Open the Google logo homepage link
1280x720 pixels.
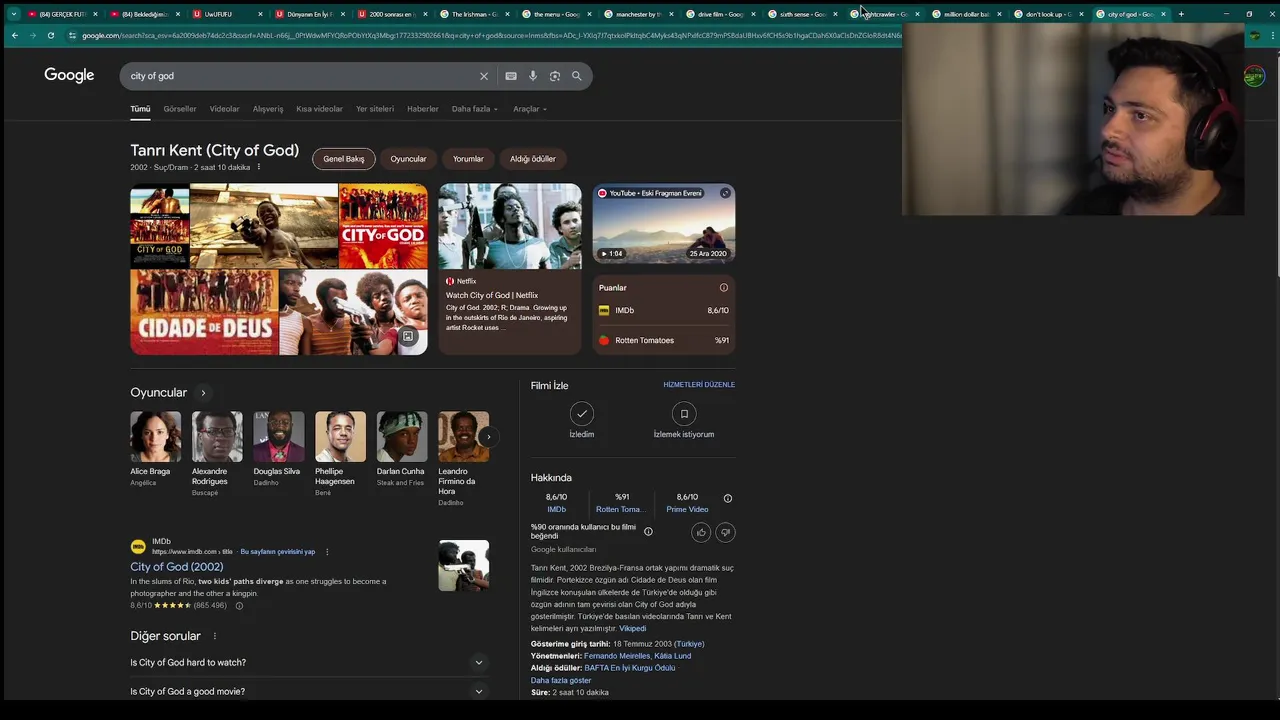(69, 76)
